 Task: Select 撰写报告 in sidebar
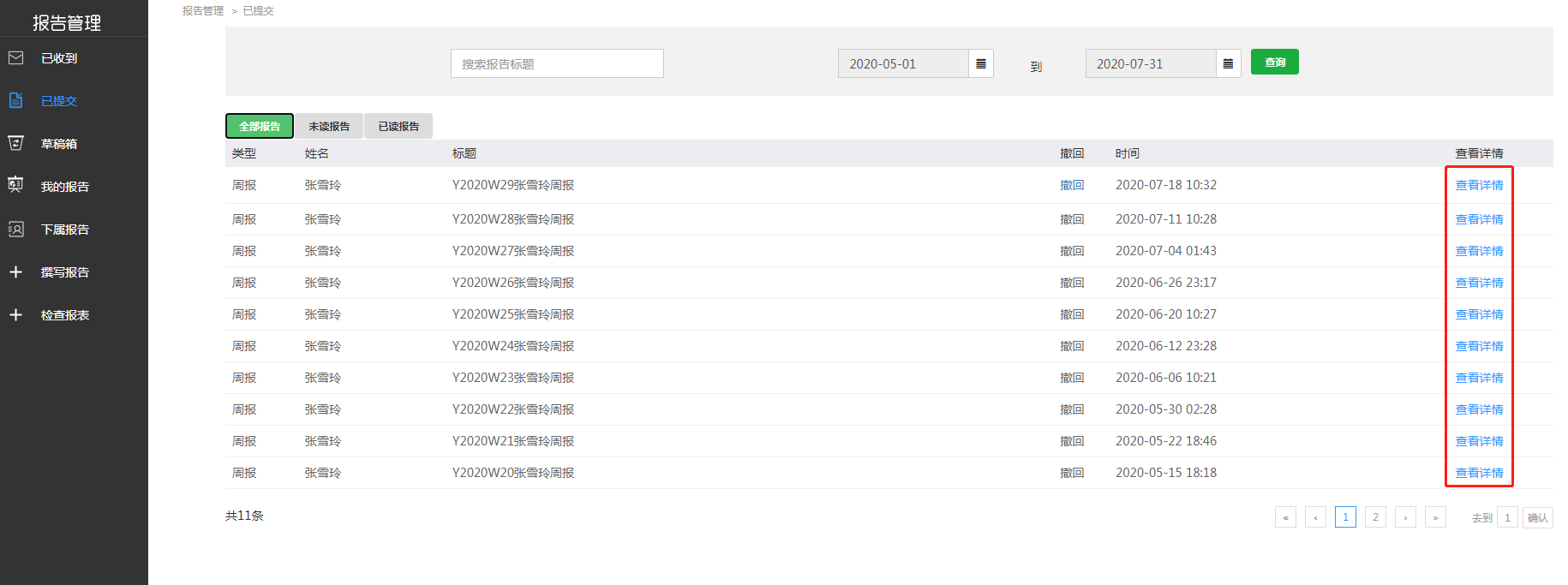tap(65, 272)
